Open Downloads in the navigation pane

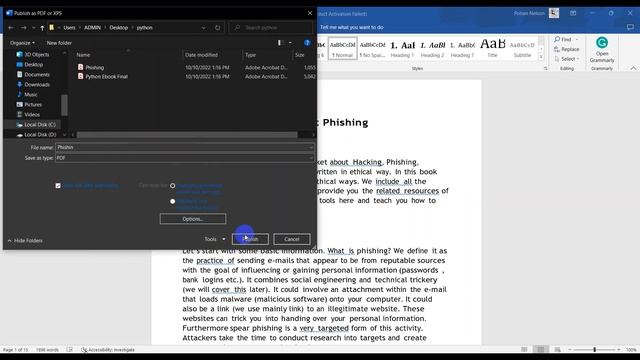tap(33, 84)
